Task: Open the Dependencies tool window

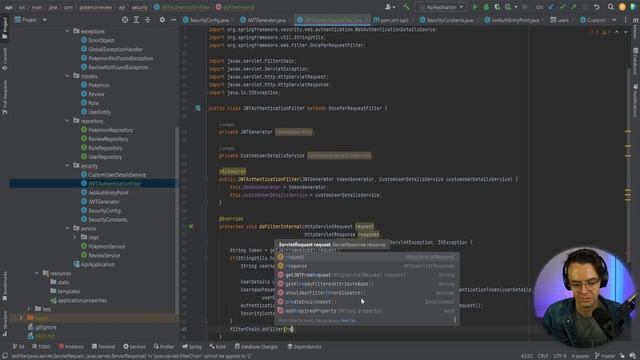Action: [x=304, y=347]
